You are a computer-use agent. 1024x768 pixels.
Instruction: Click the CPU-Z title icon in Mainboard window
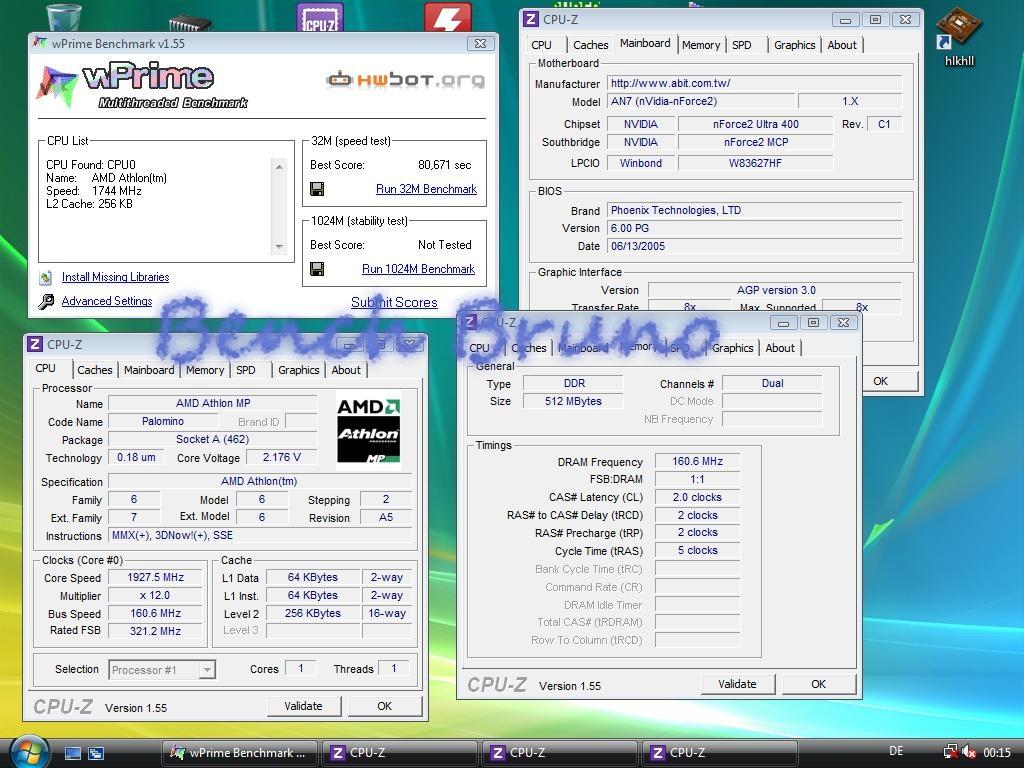tap(532, 20)
